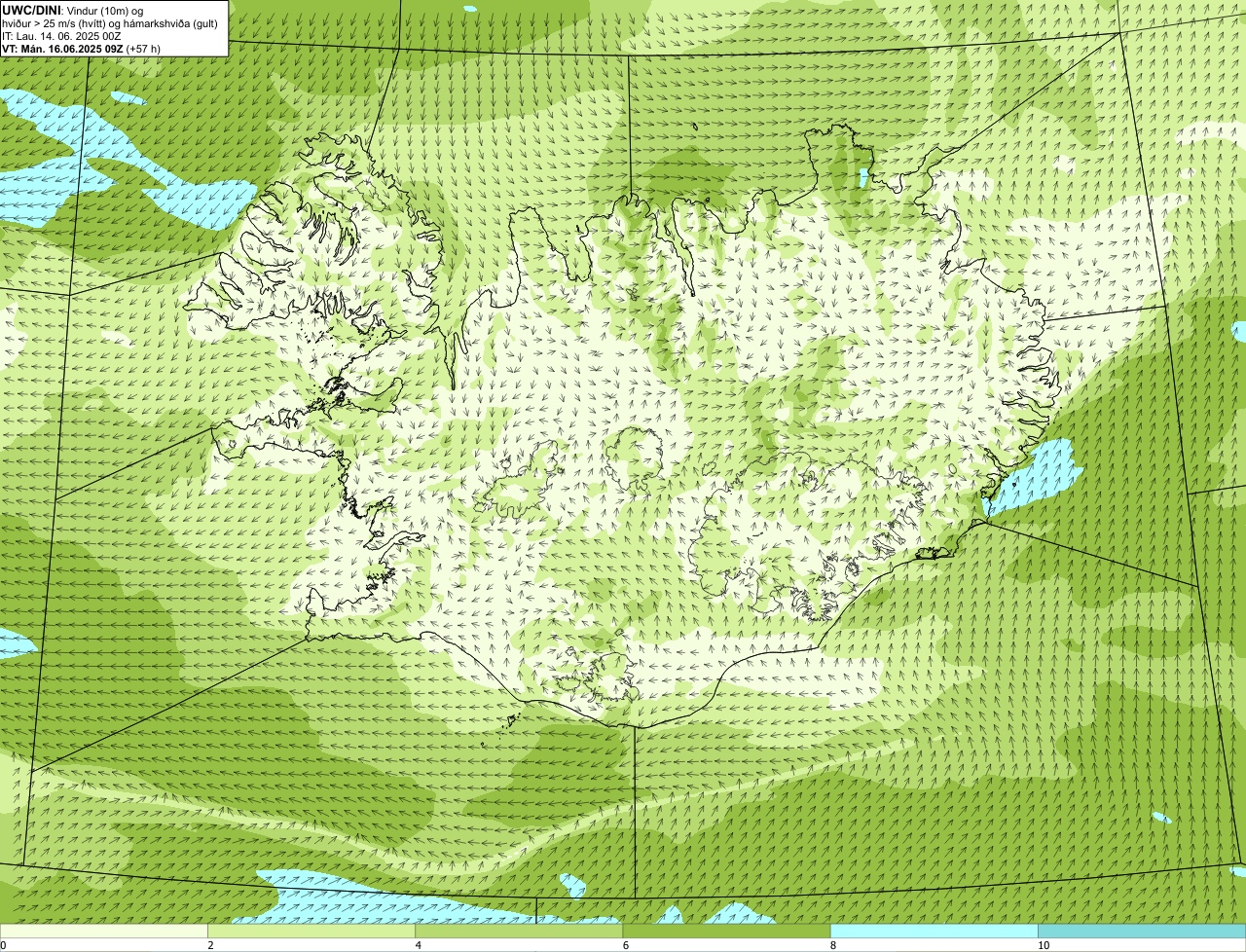Click the '4' label on the colour scale
This screenshot has height=952, width=1246.
[x=419, y=945]
